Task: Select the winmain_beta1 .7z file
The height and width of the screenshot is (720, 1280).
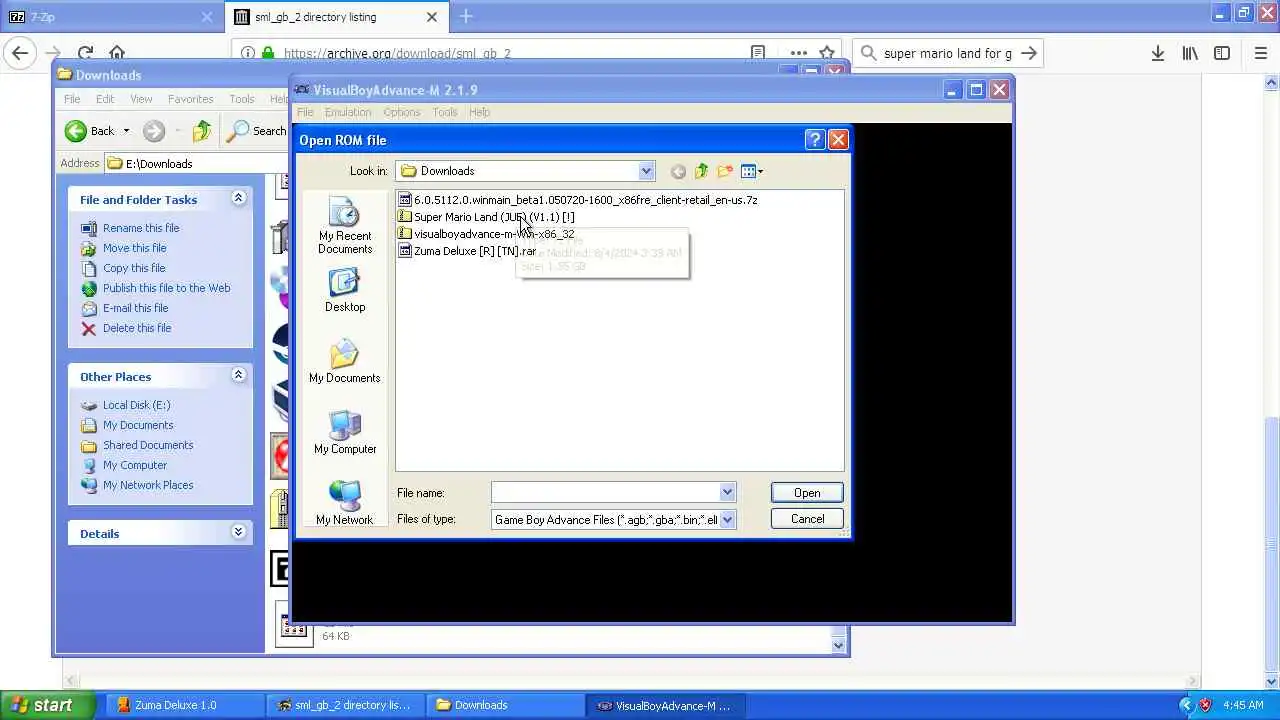Action: 577,200
